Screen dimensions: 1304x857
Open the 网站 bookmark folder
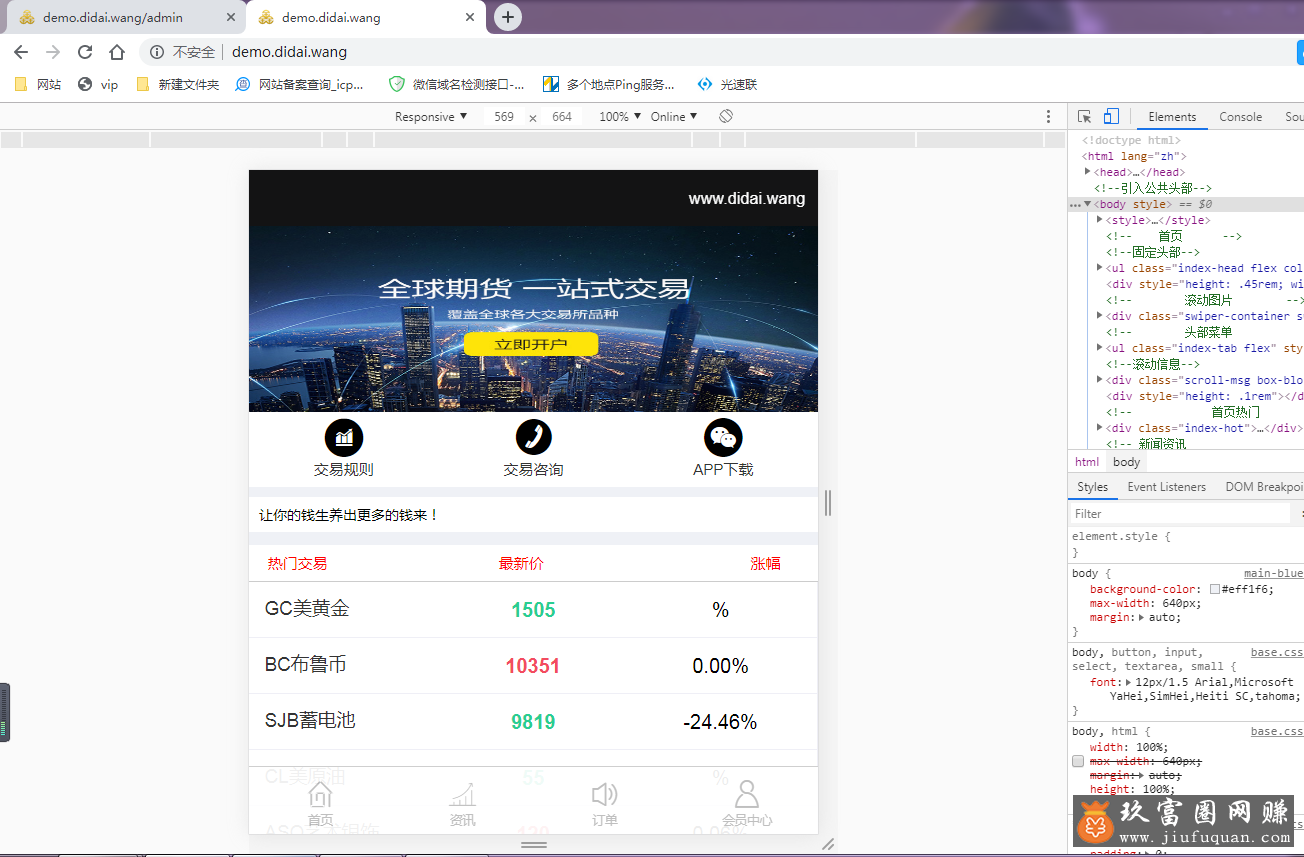pyautogui.click(x=38, y=85)
